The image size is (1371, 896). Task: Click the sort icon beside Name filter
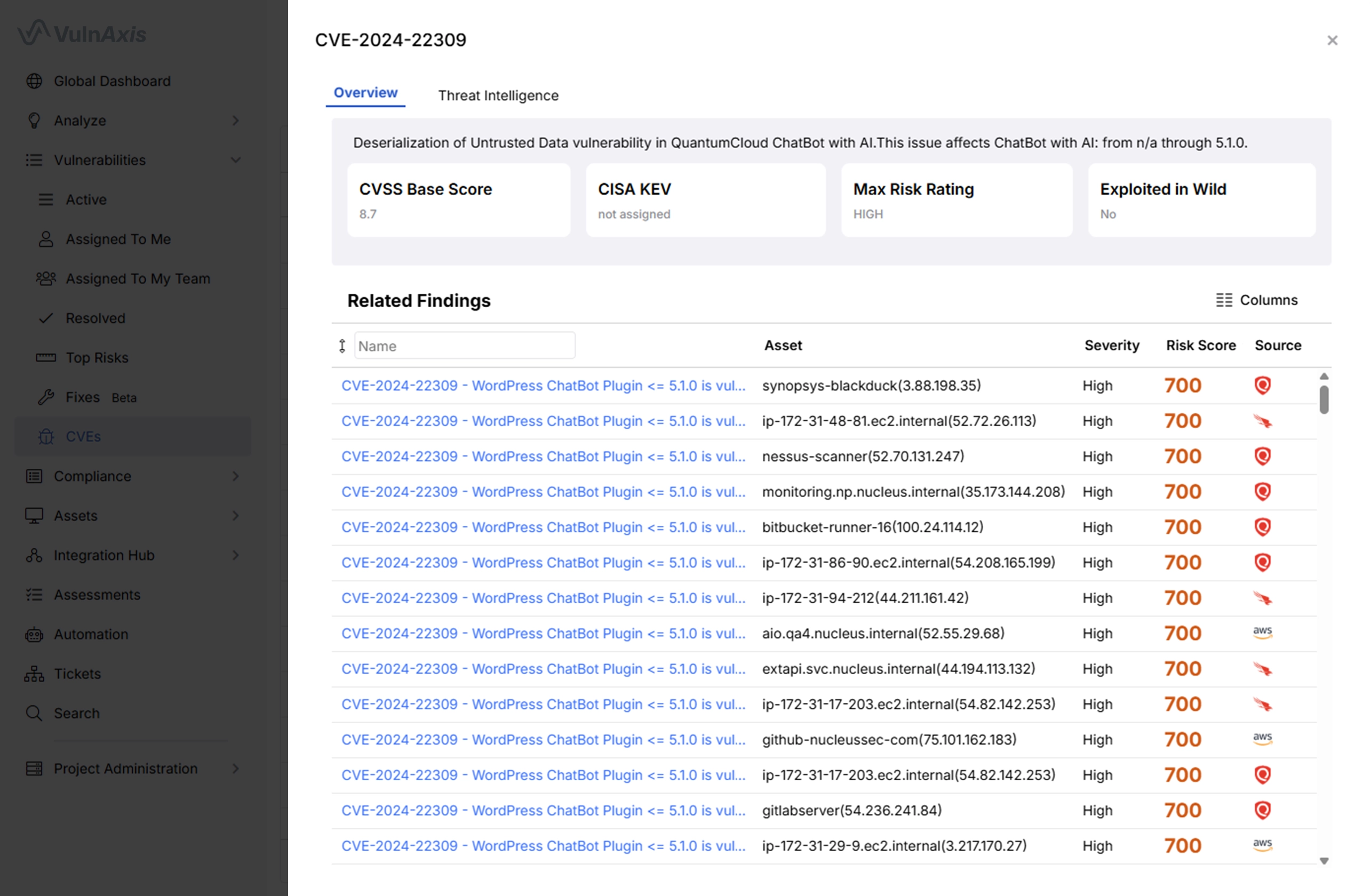342,346
